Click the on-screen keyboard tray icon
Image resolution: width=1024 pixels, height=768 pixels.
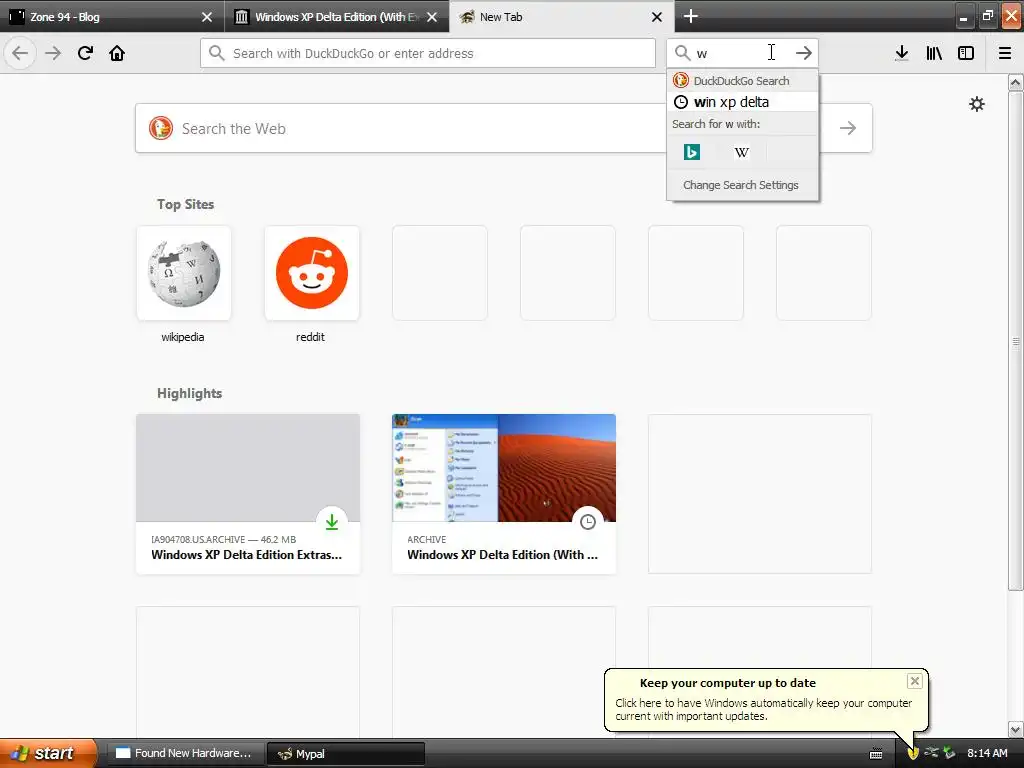[876, 754]
